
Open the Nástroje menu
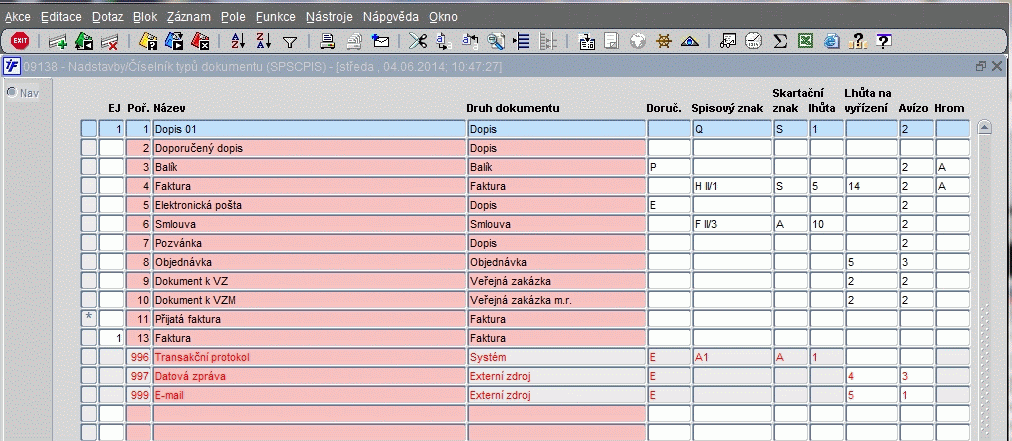(329, 17)
